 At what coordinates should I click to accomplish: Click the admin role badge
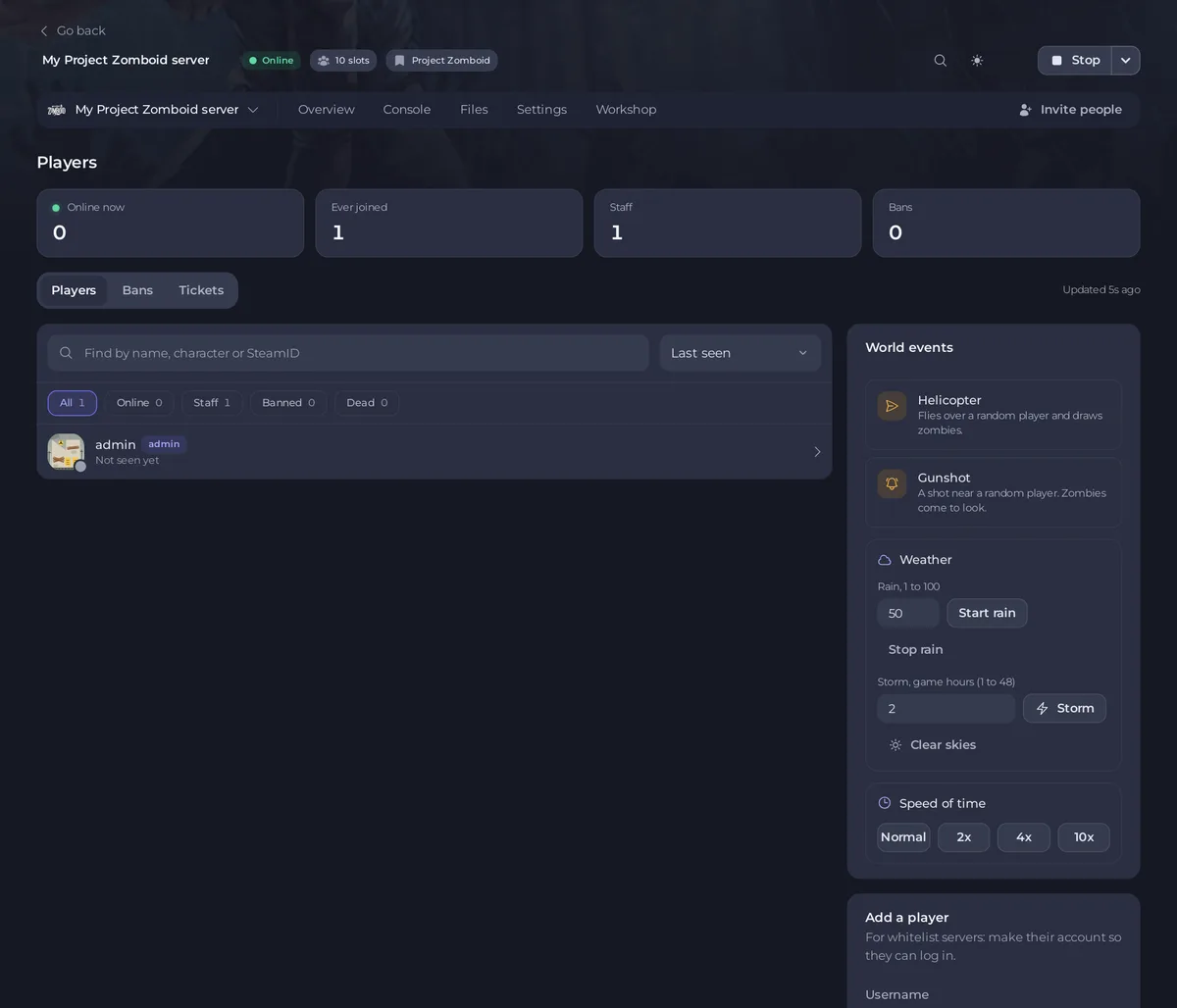[x=164, y=444]
